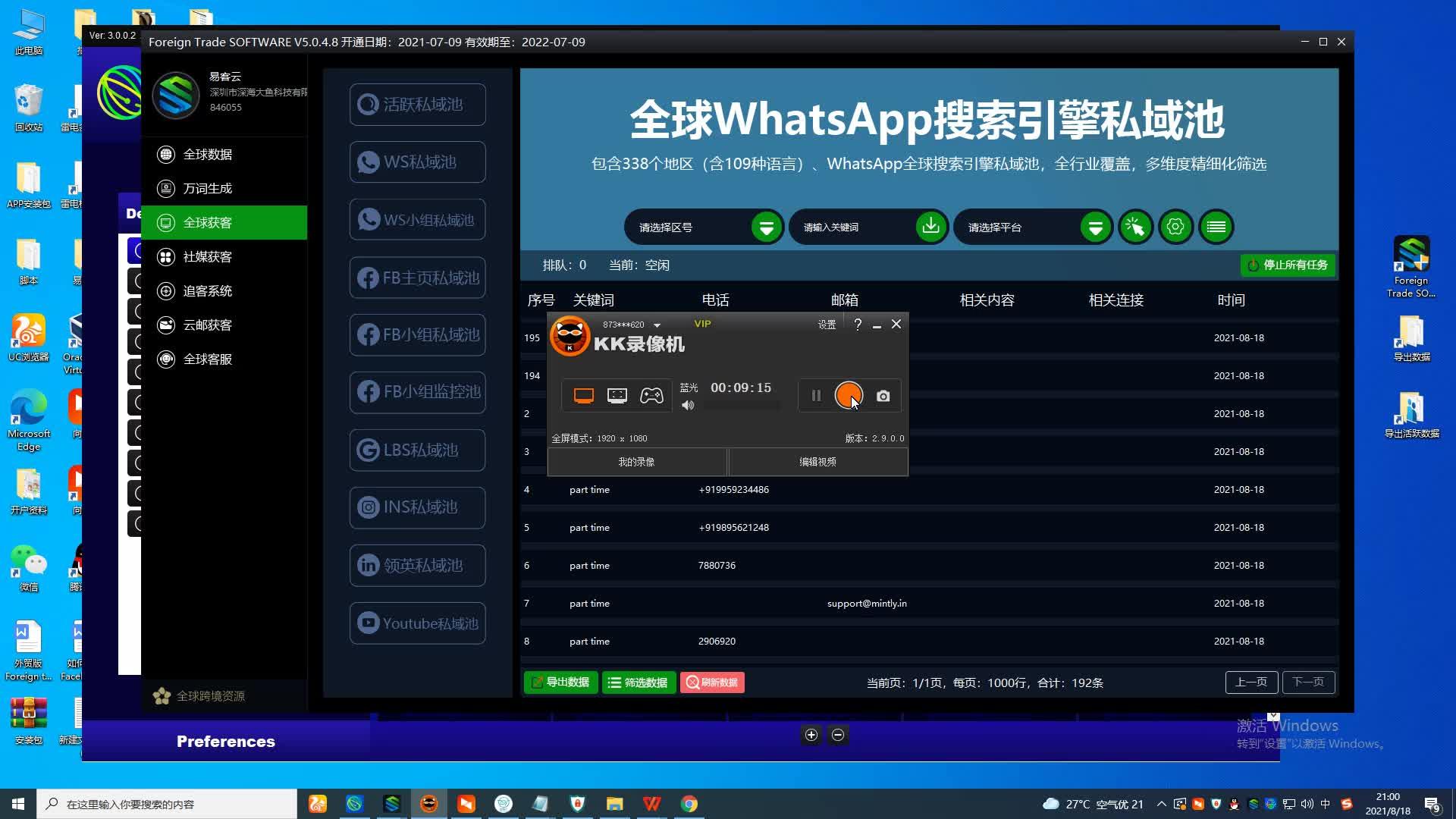Click the green list menu icon
The image size is (1456, 819).
click(x=1216, y=227)
